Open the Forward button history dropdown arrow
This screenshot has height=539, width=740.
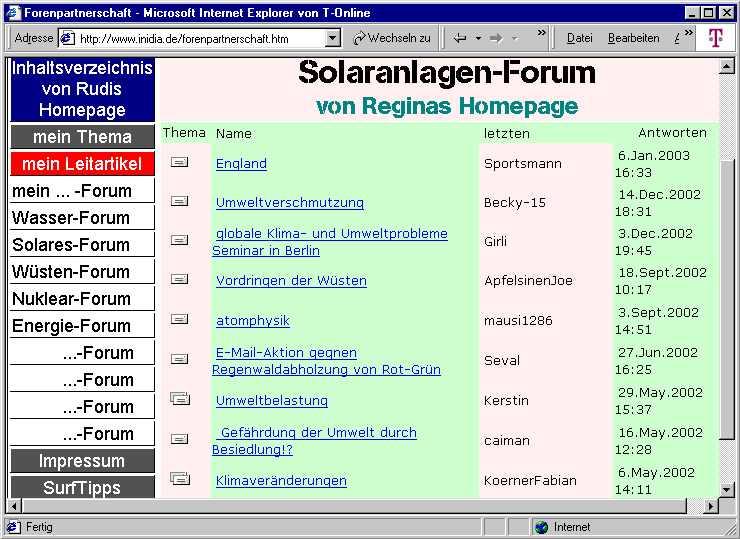[514, 39]
